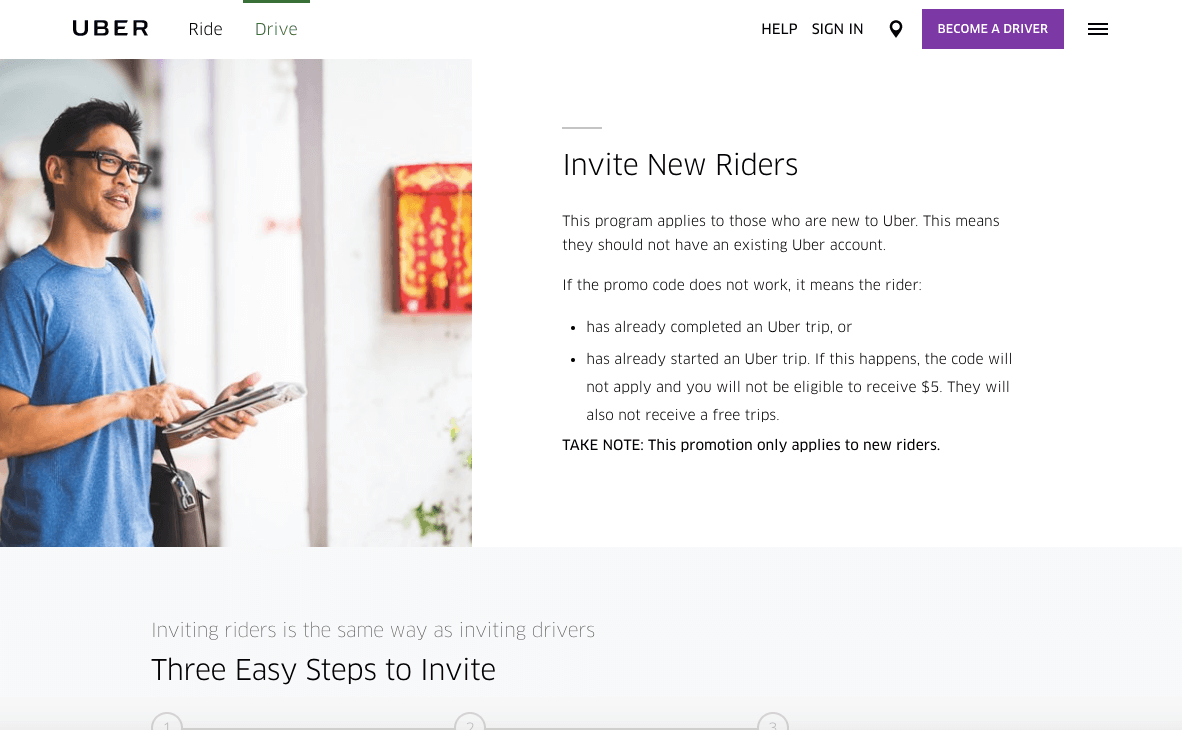1182x730 pixels.
Task: Switch to the Ride tab
Action: (205, 29)
